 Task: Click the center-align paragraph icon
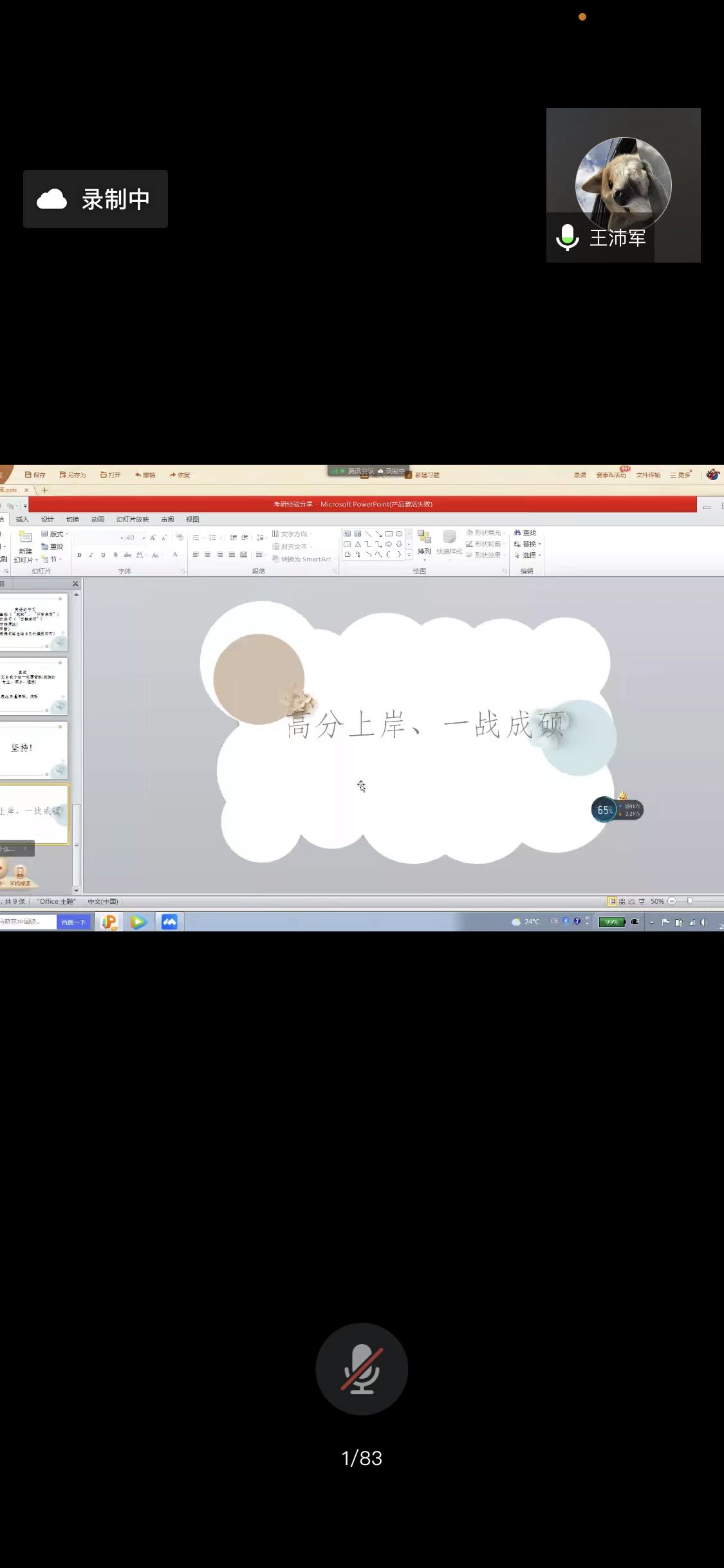(x=208, y=554)
